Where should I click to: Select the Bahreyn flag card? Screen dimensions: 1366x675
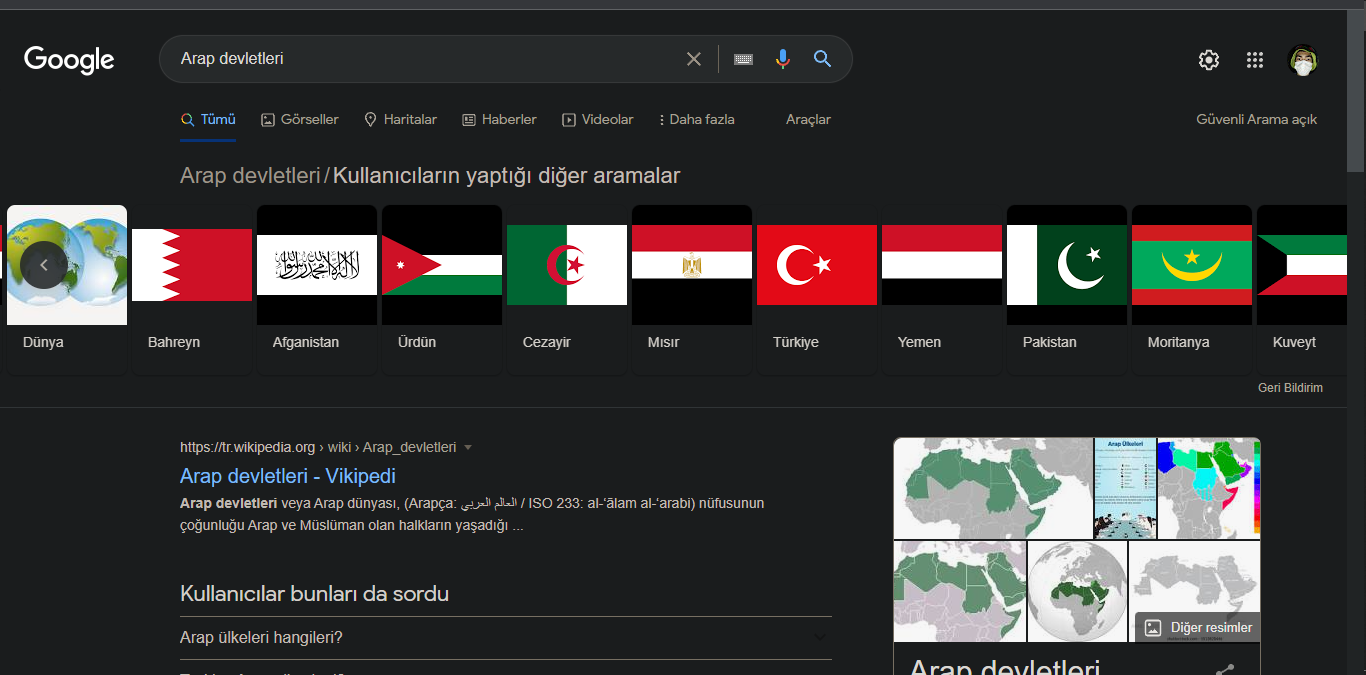tap(192, 289)
